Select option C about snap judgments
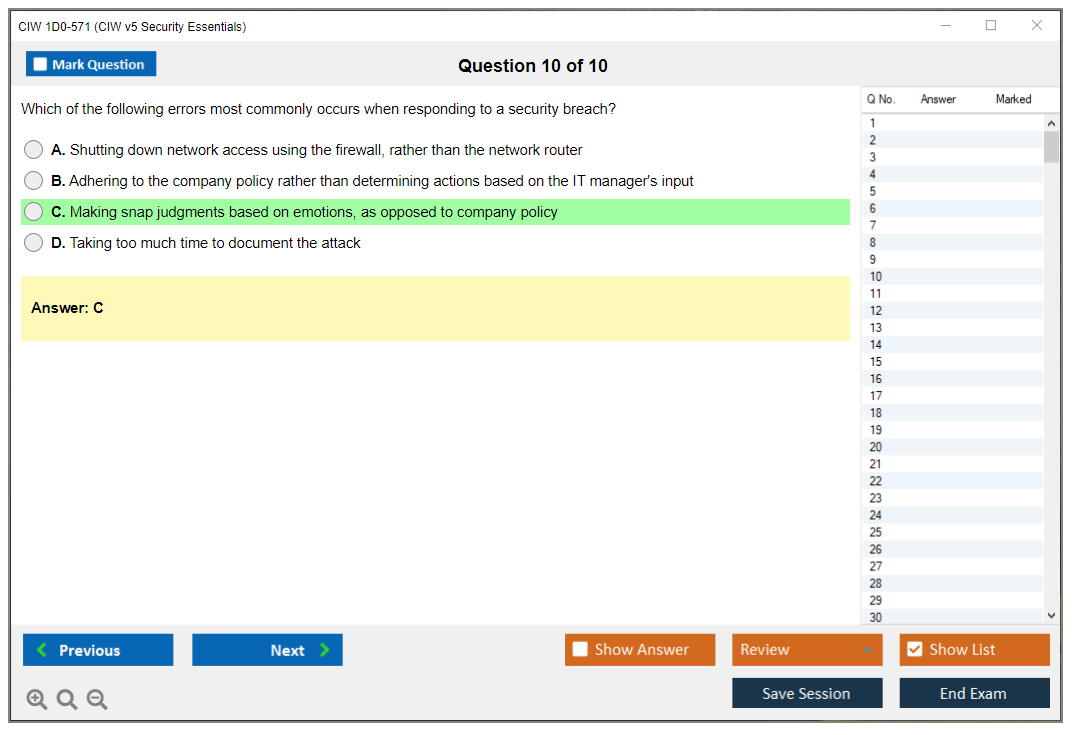The height and width of the screenshot is (735, 1075). click(x=34, y=212)
